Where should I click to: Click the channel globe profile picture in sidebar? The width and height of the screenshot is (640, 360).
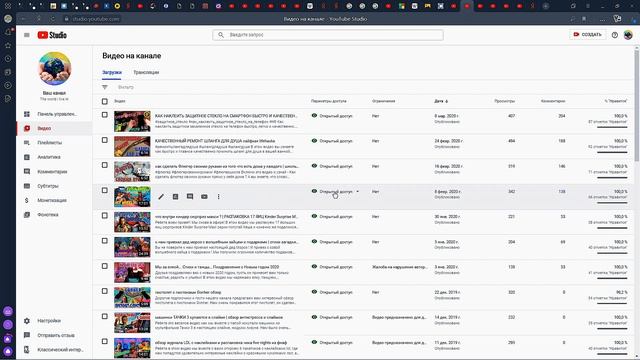click(x=54, y=68)
